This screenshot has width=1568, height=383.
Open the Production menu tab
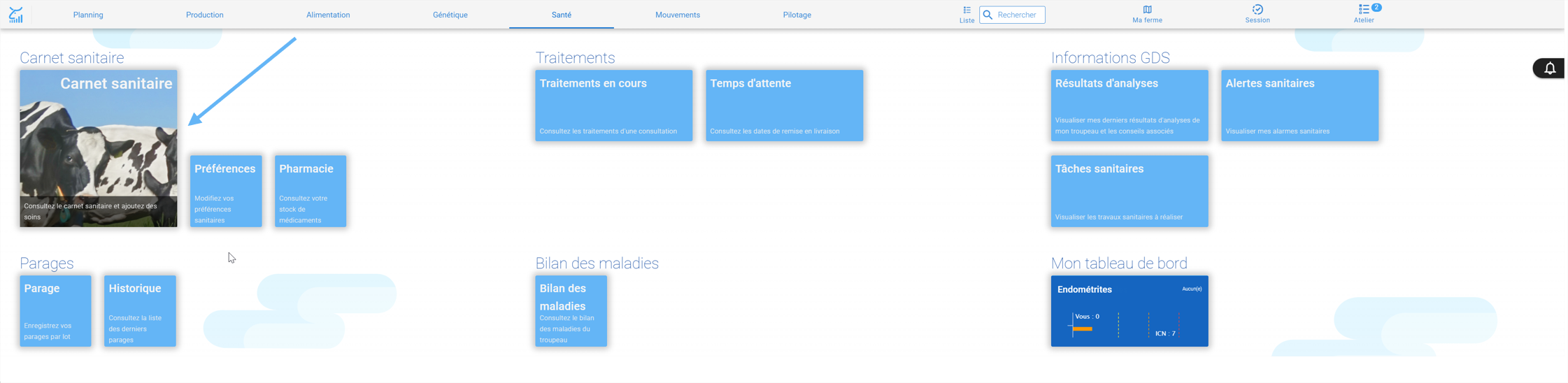205,15
